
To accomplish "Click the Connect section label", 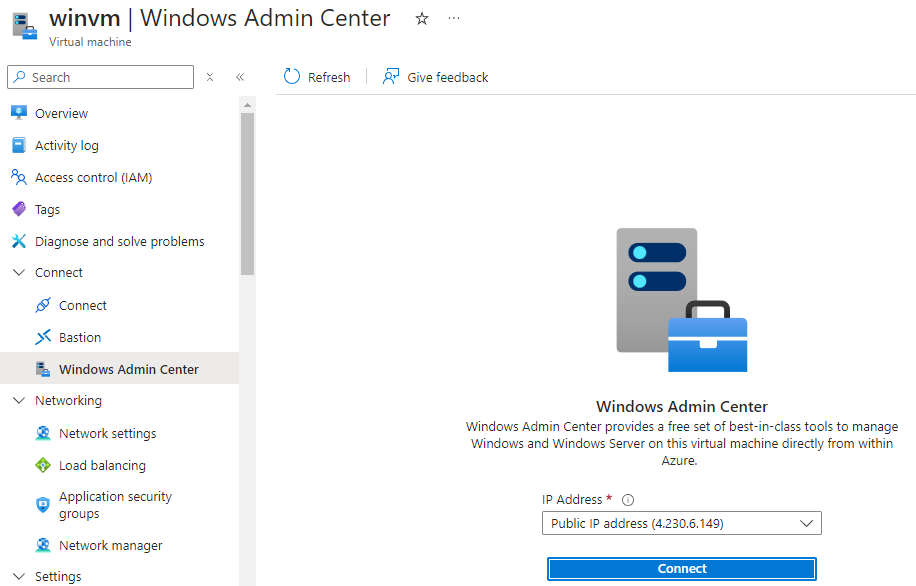I will click(x=58, y=272).
